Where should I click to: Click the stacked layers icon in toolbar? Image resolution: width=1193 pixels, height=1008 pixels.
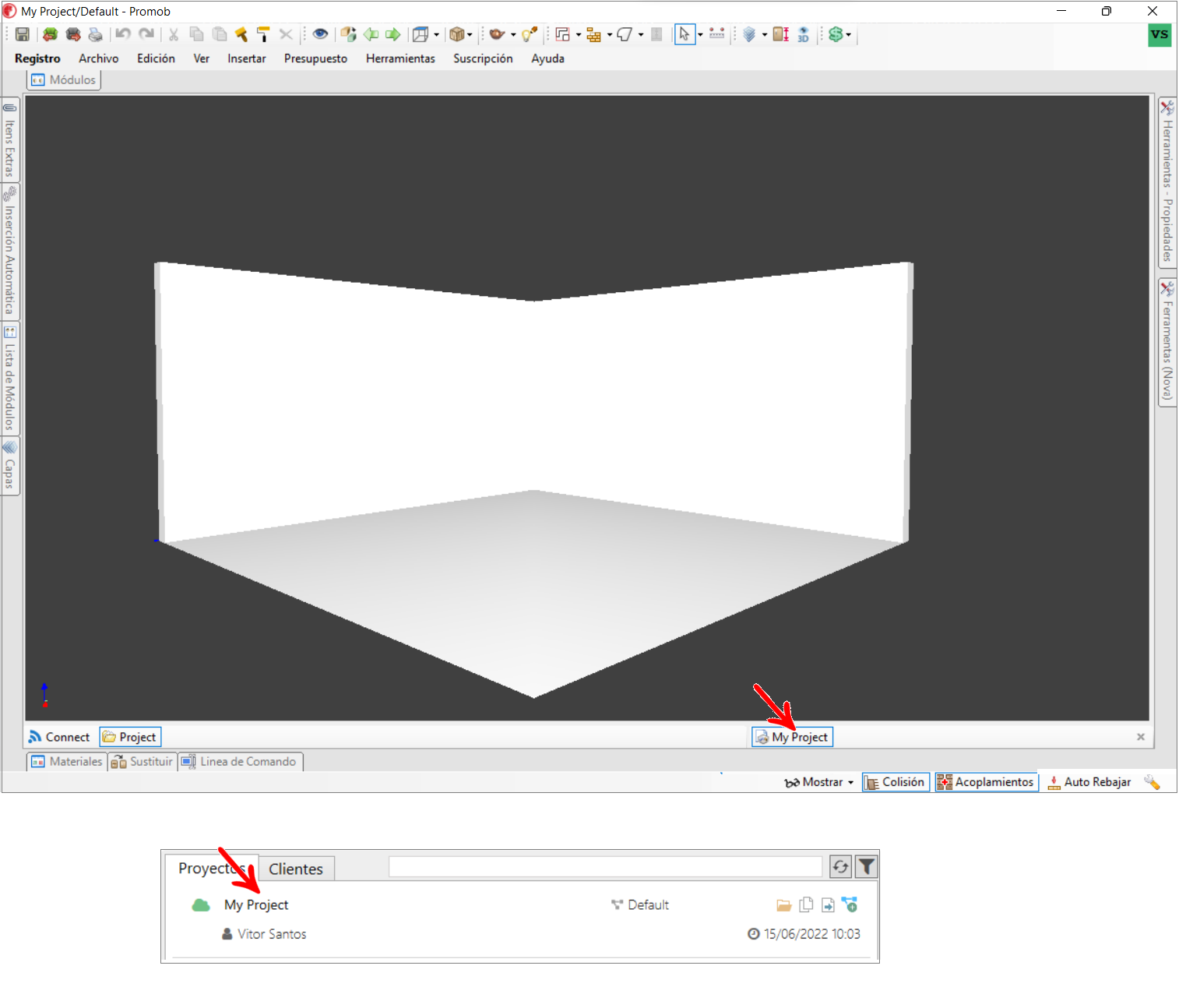tap(749, 34)
